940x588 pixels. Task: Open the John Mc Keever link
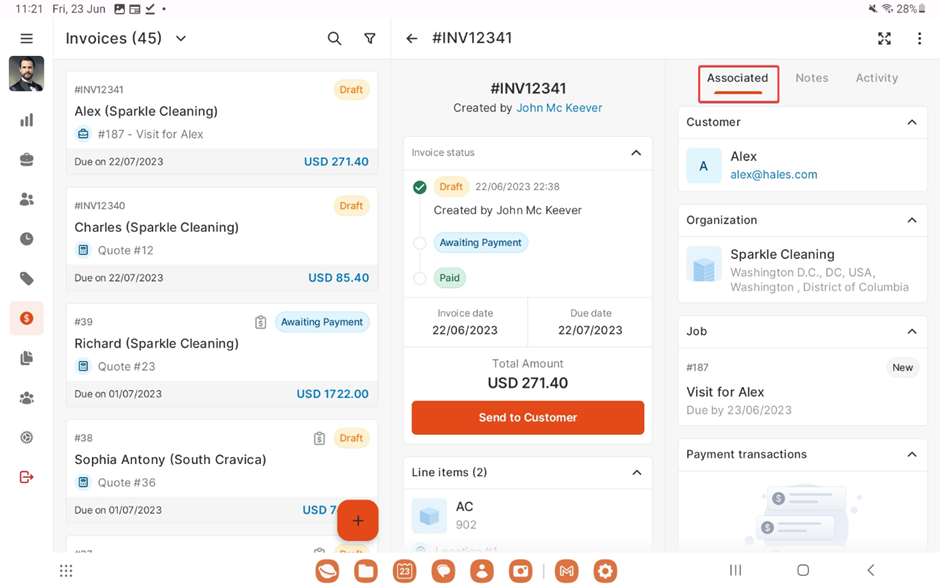[x=559, y=108]
